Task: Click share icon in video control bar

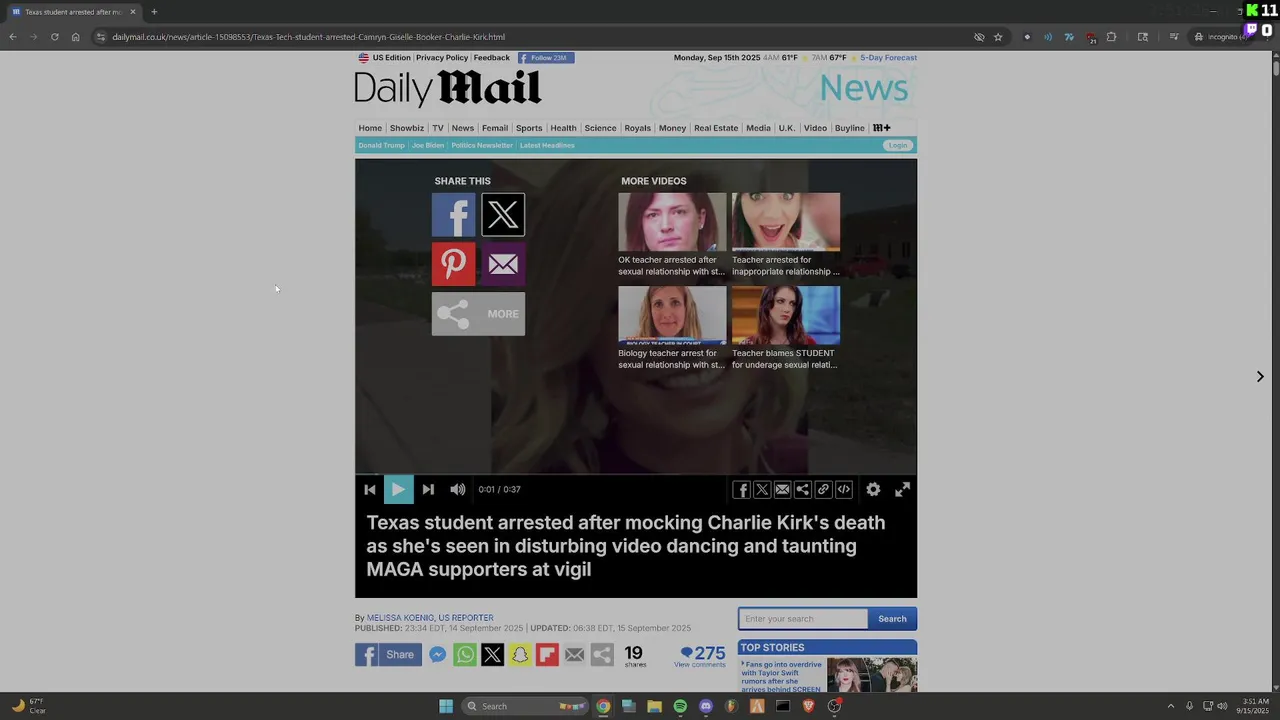Action: [802, 489]
